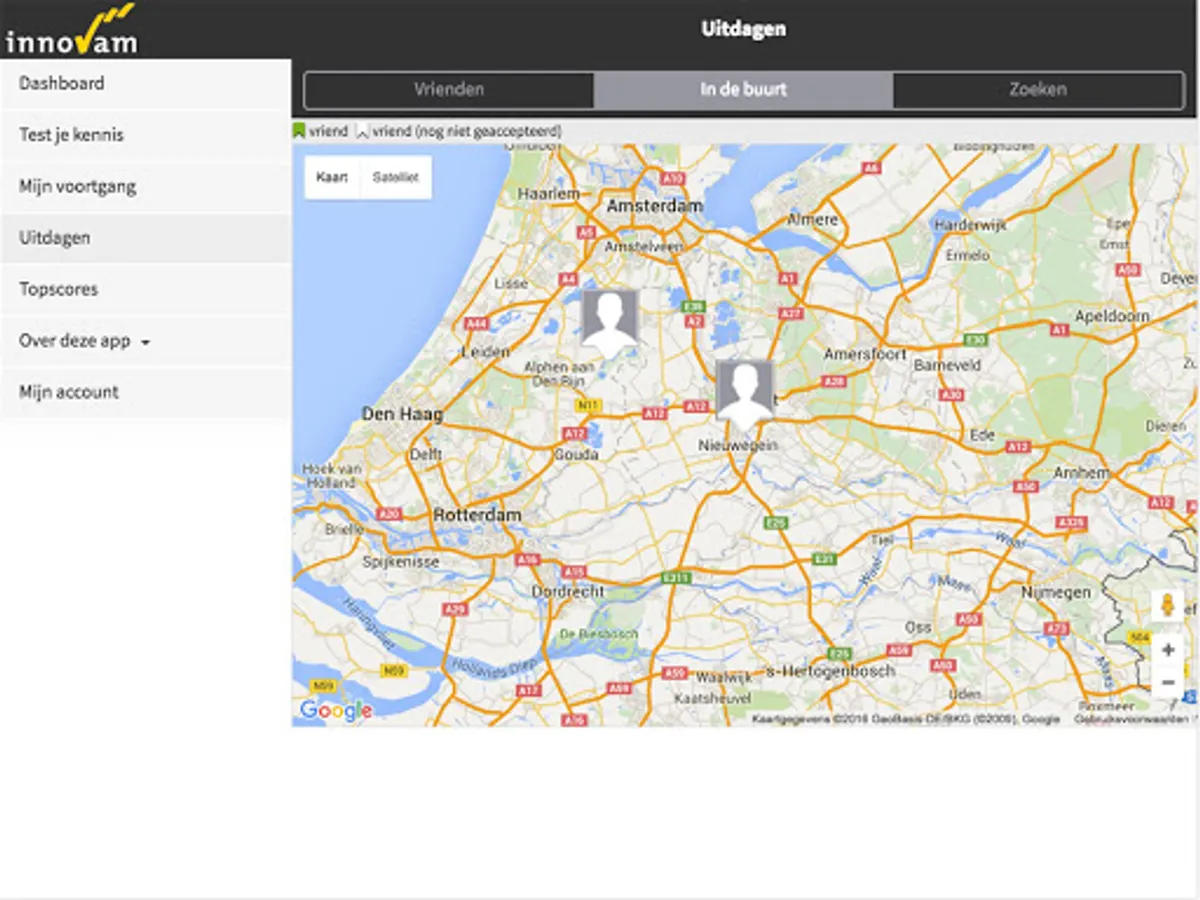The image size is (1200, 900).
Task: Click the Delft label on the map
Action: [x=426, y=454]
